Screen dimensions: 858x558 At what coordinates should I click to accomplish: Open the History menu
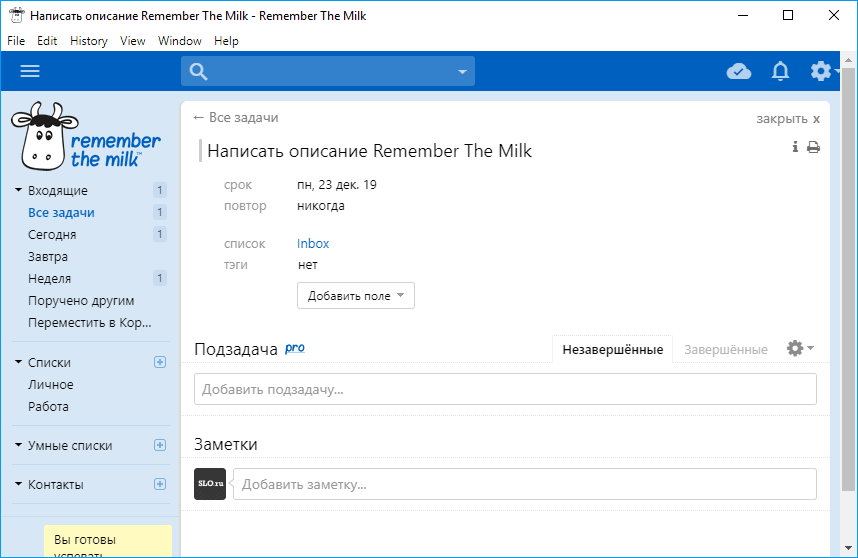tap(89, 41)
